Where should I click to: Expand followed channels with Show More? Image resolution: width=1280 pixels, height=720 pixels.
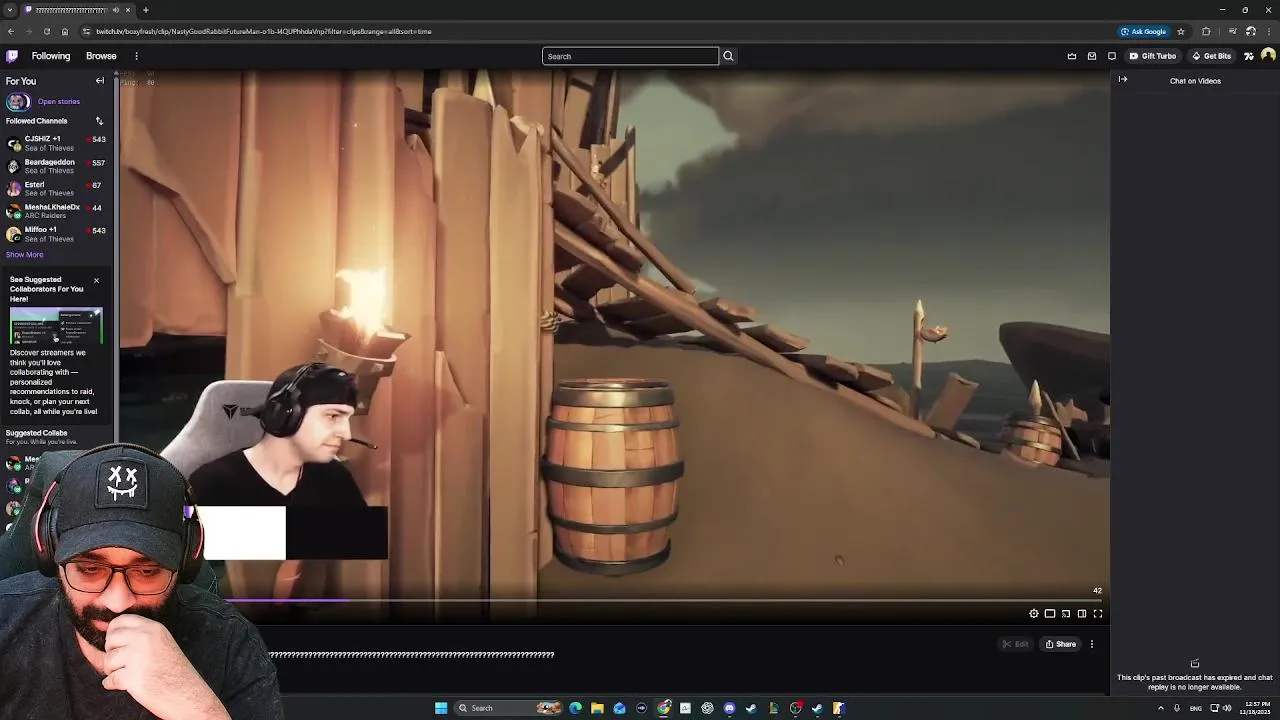tap(25, 255)
